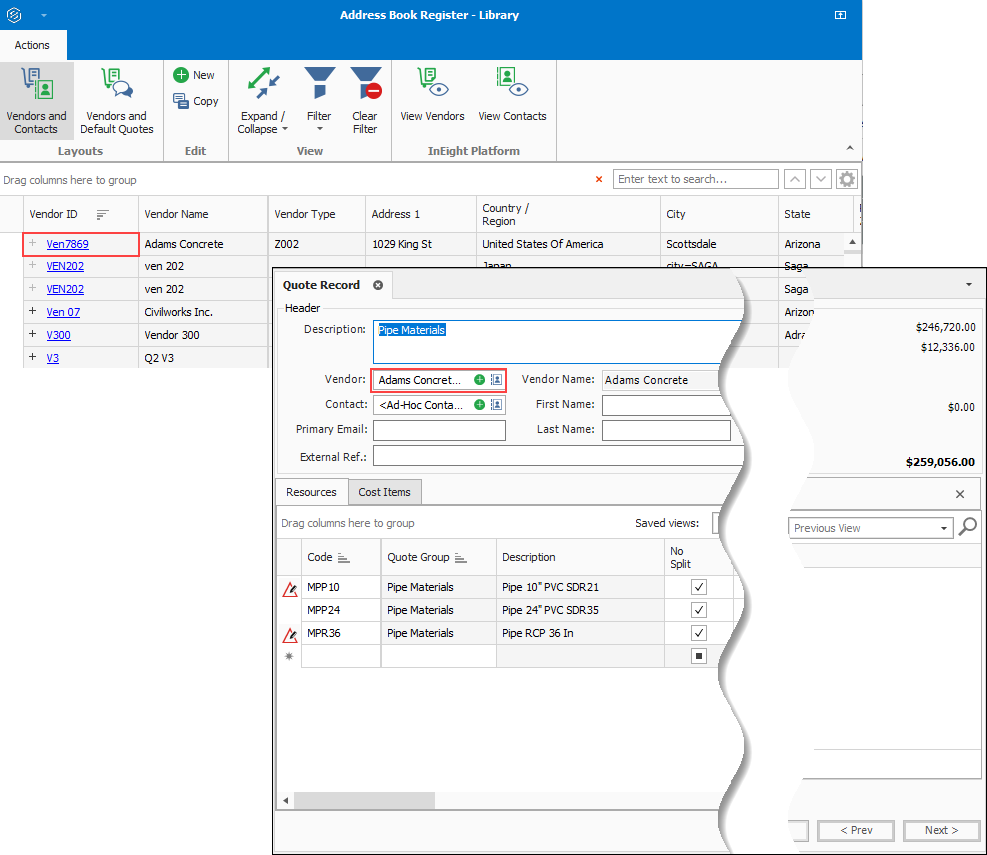Switch to Vendors and Default Quotes layout
This screenshot has height=855, width=987.
[x=117, y=100]
